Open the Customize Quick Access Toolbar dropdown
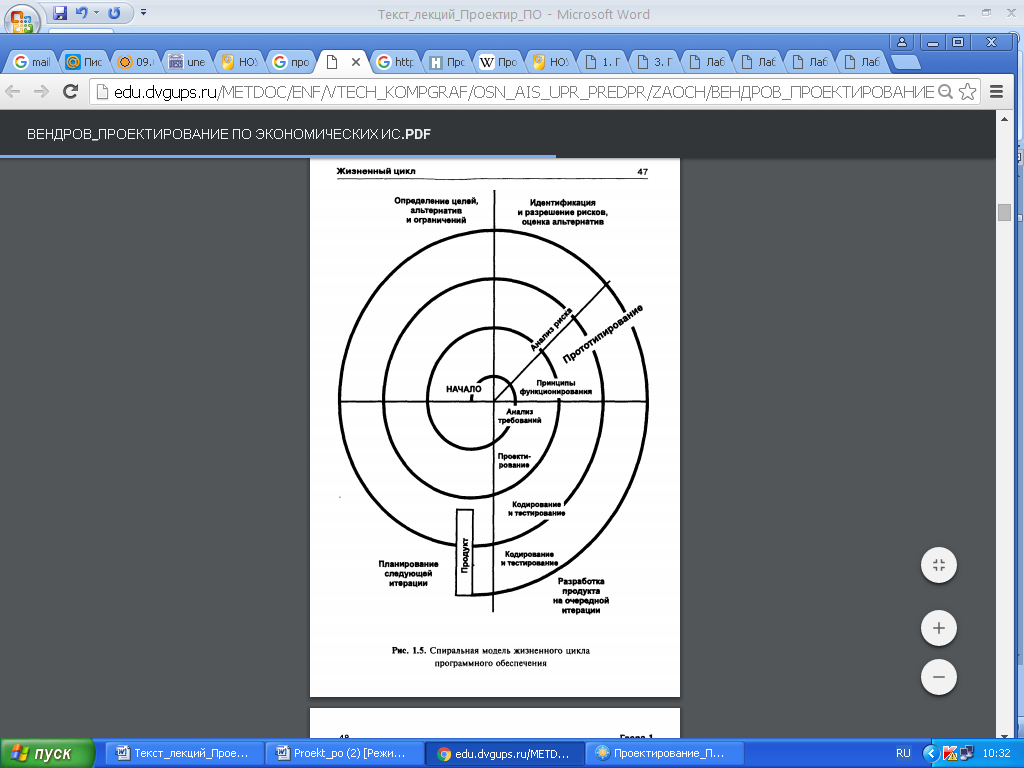1024x768 pixels. click(x=143, y=14)
